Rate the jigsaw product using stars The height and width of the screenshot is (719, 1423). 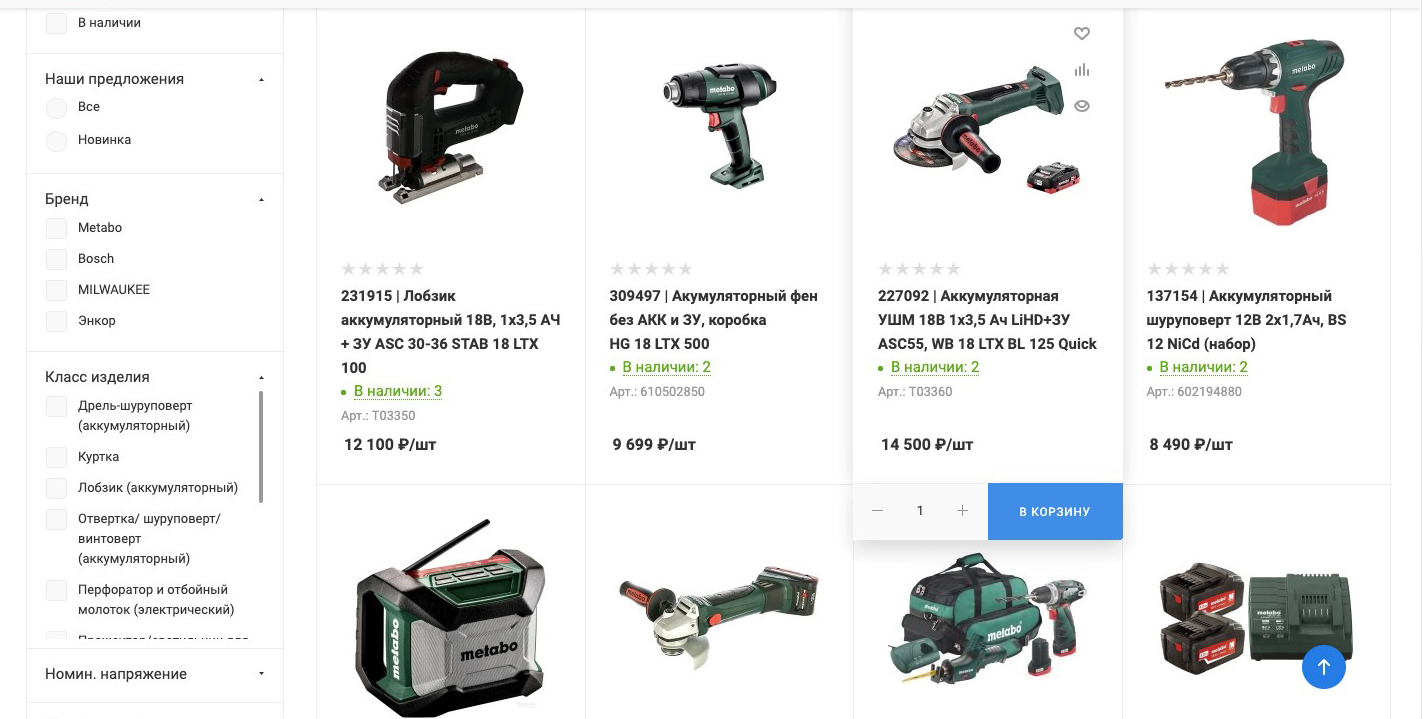[382, 269]
